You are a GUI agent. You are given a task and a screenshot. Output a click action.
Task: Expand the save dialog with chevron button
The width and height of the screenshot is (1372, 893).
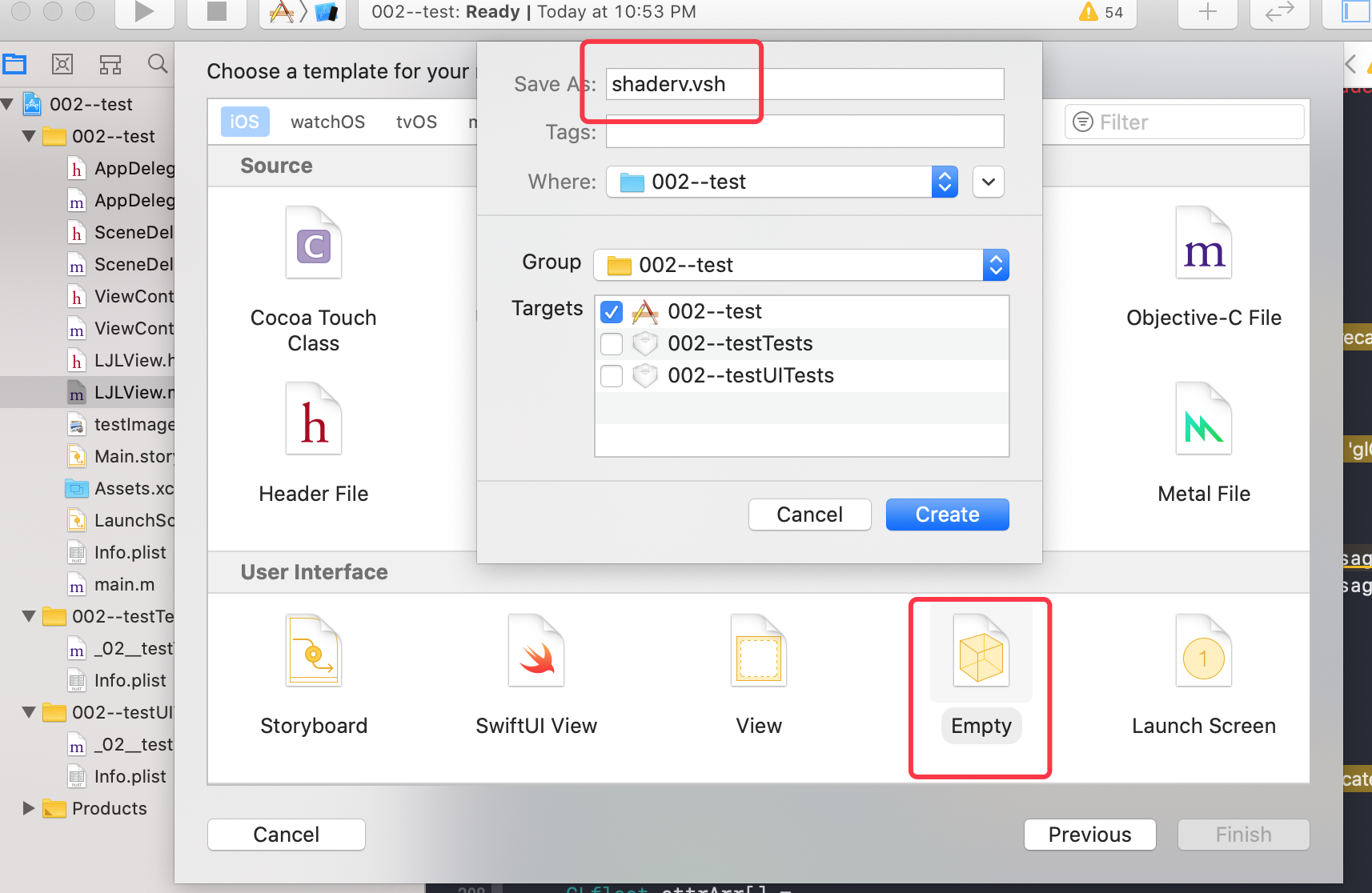pos(989,182)
